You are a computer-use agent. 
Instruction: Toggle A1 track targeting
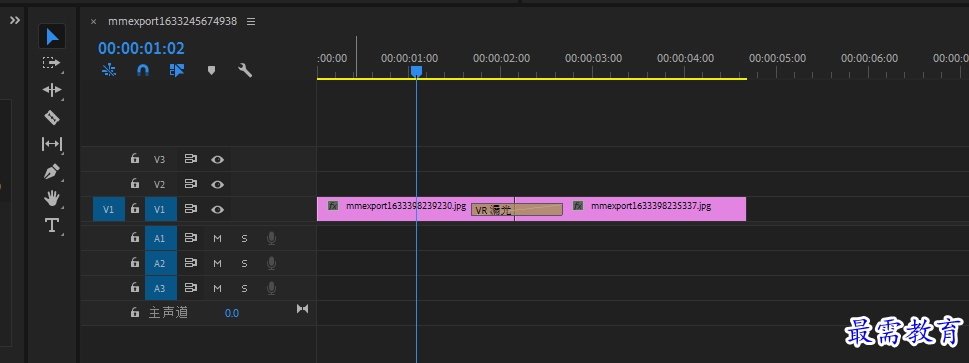click(160, 238)
